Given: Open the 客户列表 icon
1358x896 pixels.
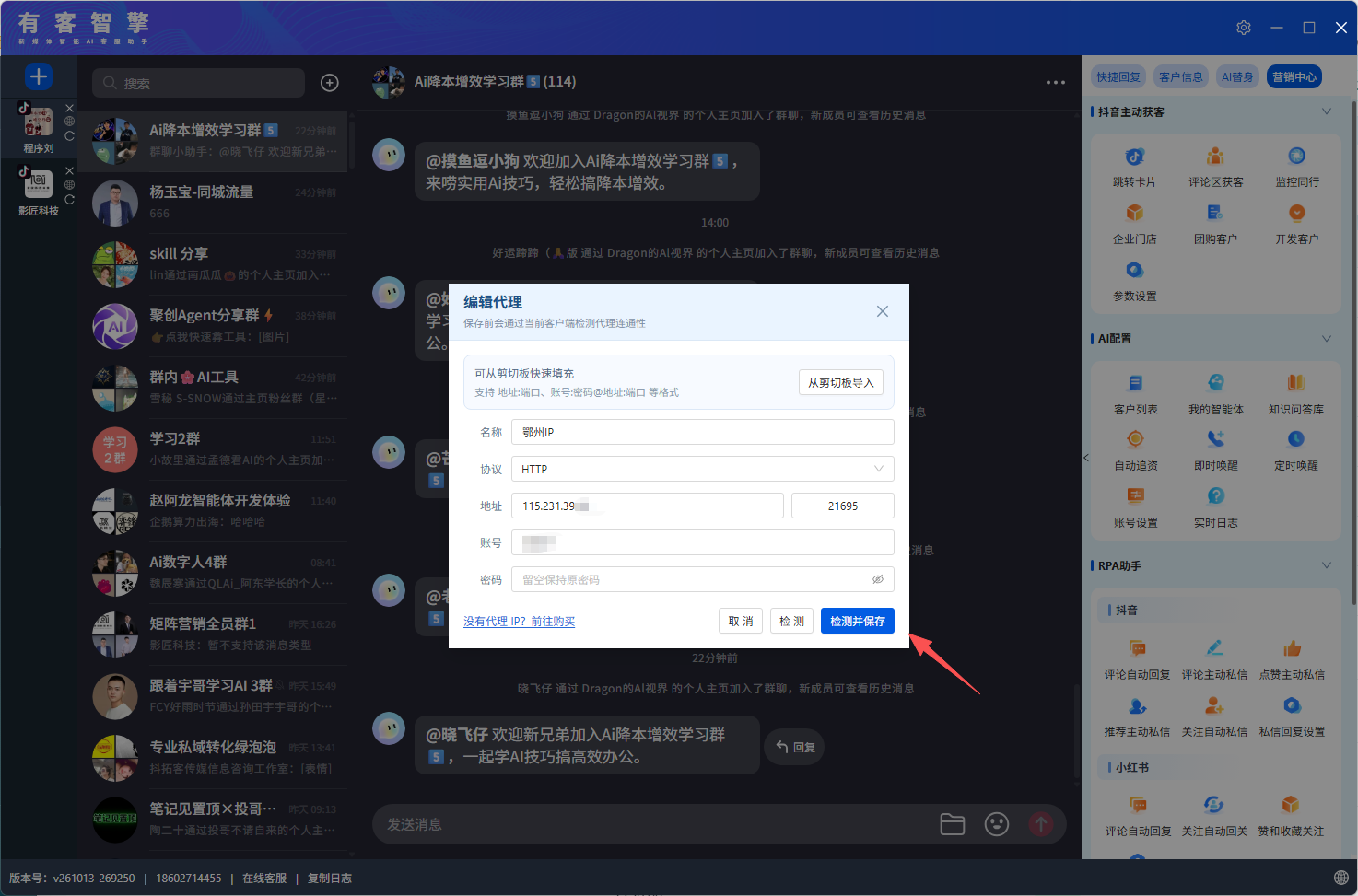Looking at the screenshot, I should 1135,383.
